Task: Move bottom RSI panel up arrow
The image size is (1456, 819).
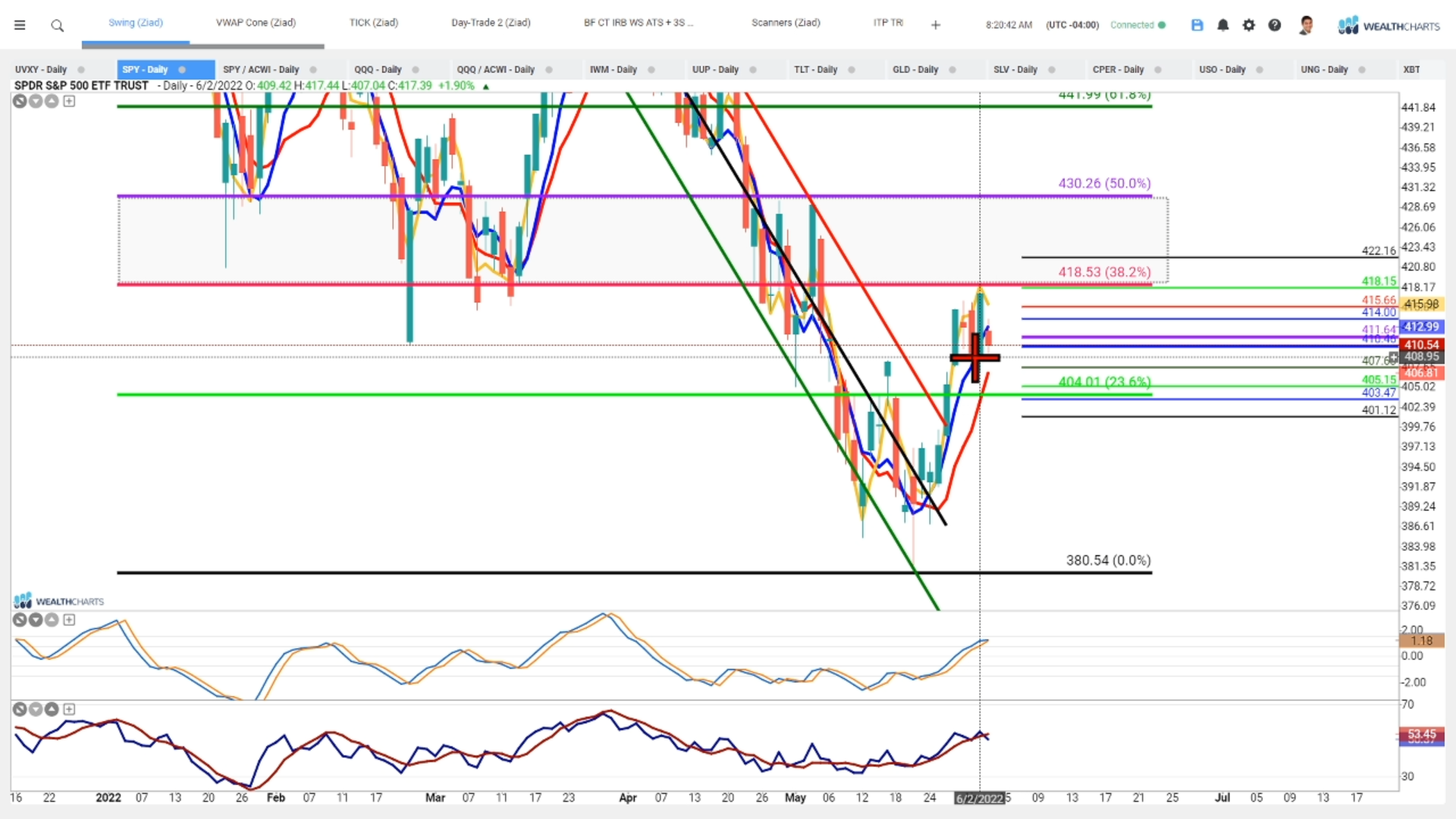Action: (52, 709)
